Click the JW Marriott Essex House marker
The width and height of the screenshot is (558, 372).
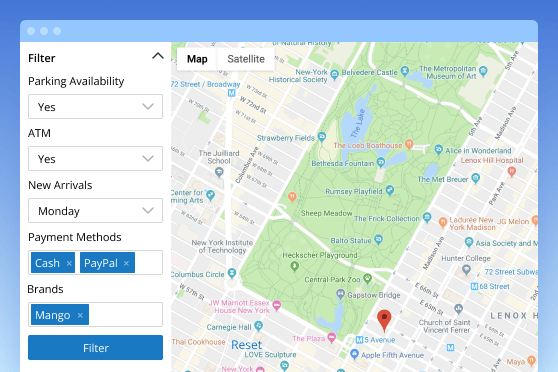[x=277, y=305]
